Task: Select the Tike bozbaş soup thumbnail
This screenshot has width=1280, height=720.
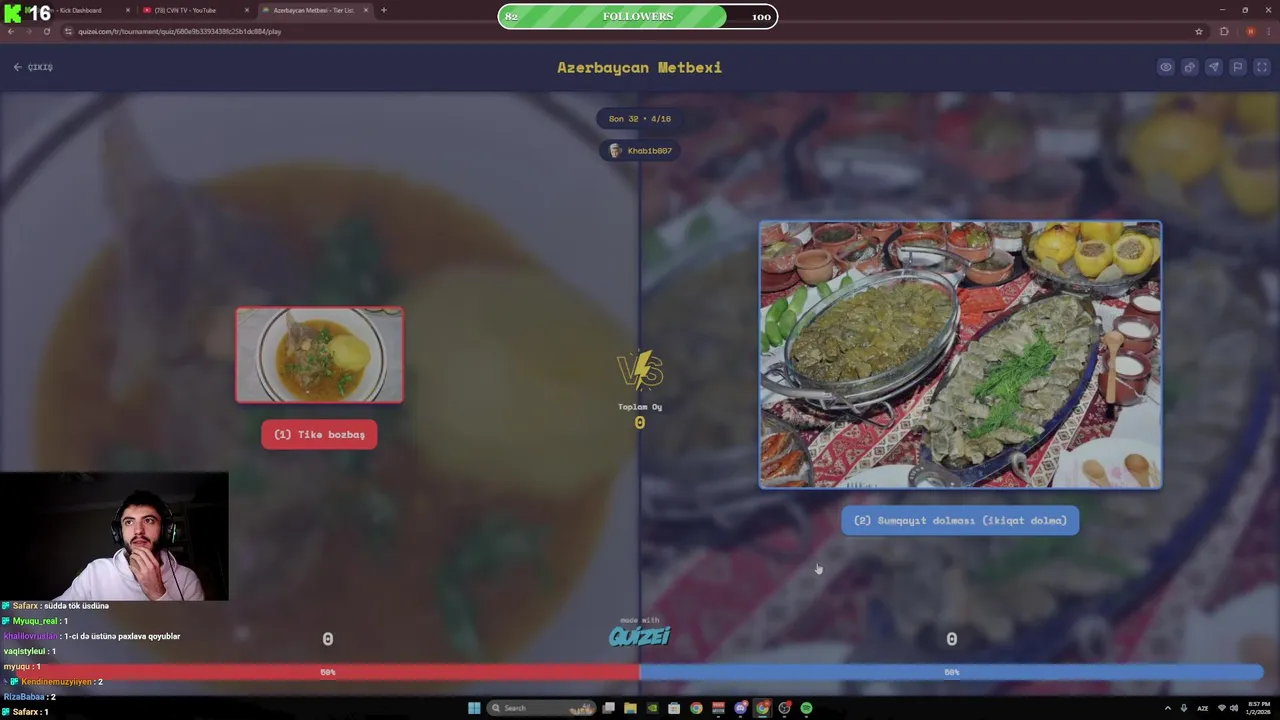Action: click(x=320, y=355)
